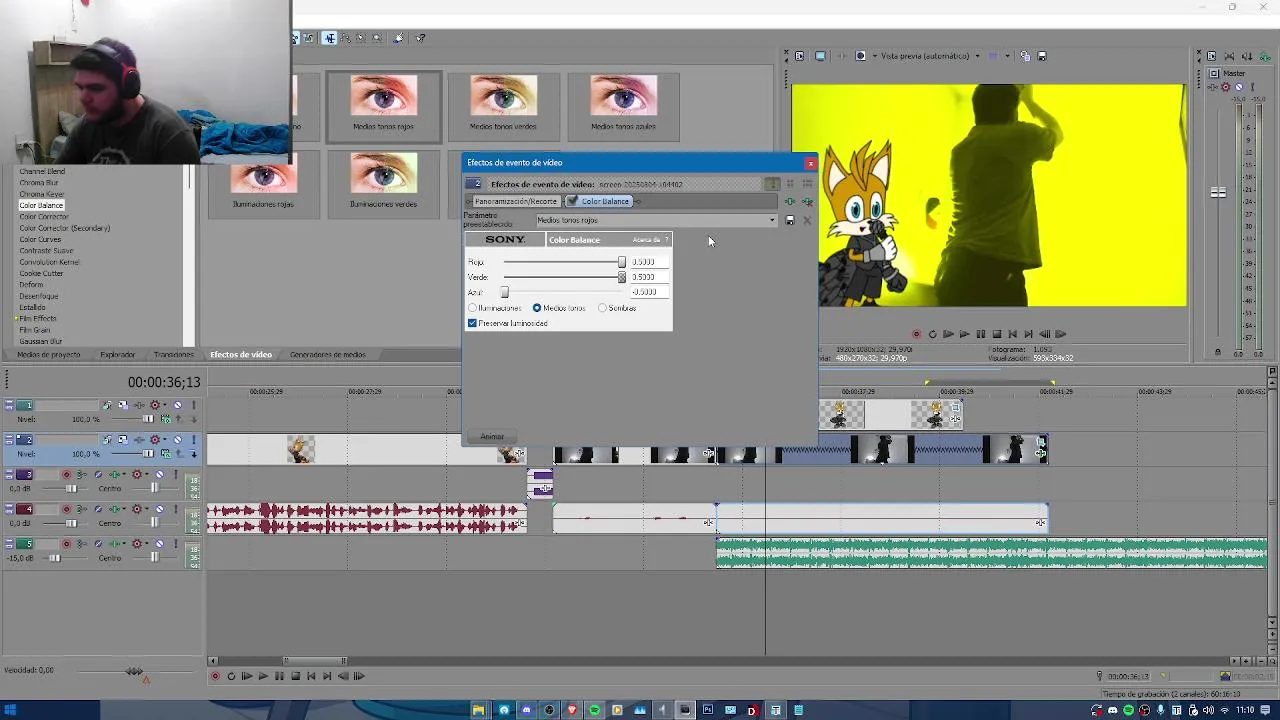Copy snapshot to clipboard in preview toolbar

point(1026,56)
